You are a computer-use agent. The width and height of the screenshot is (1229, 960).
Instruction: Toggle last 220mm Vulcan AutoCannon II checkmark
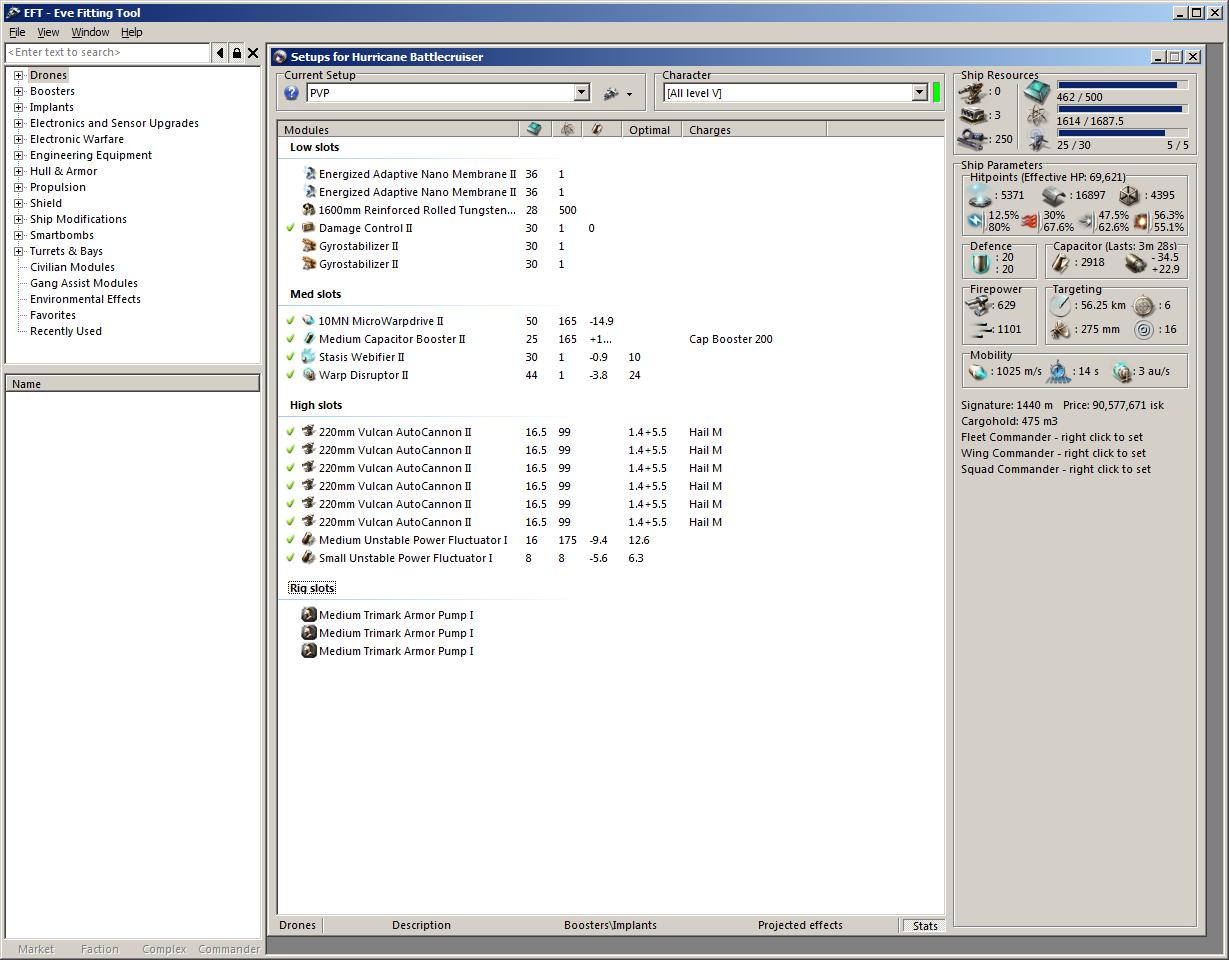[290, 522]
